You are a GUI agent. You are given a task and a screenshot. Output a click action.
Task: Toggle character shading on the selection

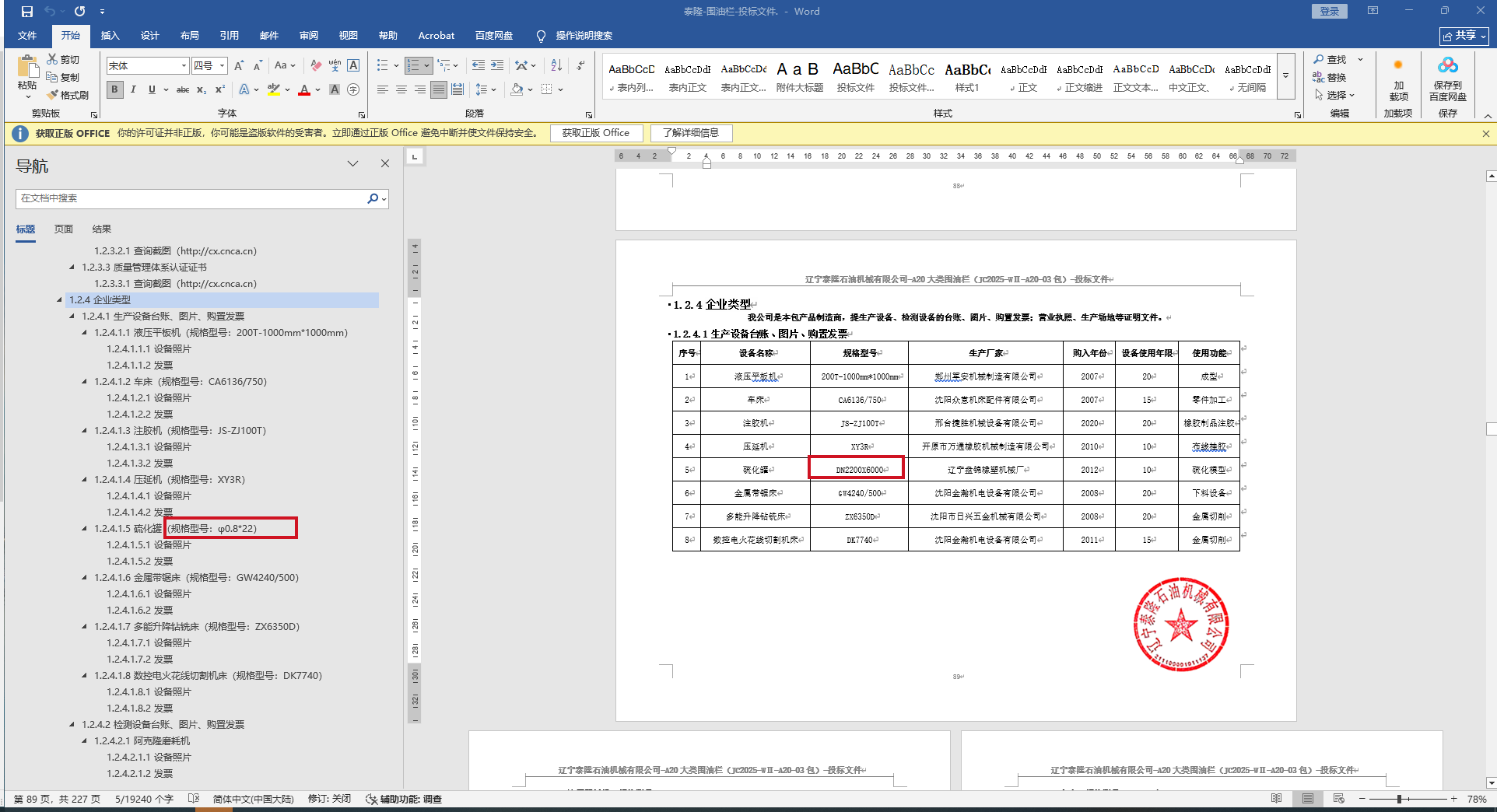(x=335, y=89)
